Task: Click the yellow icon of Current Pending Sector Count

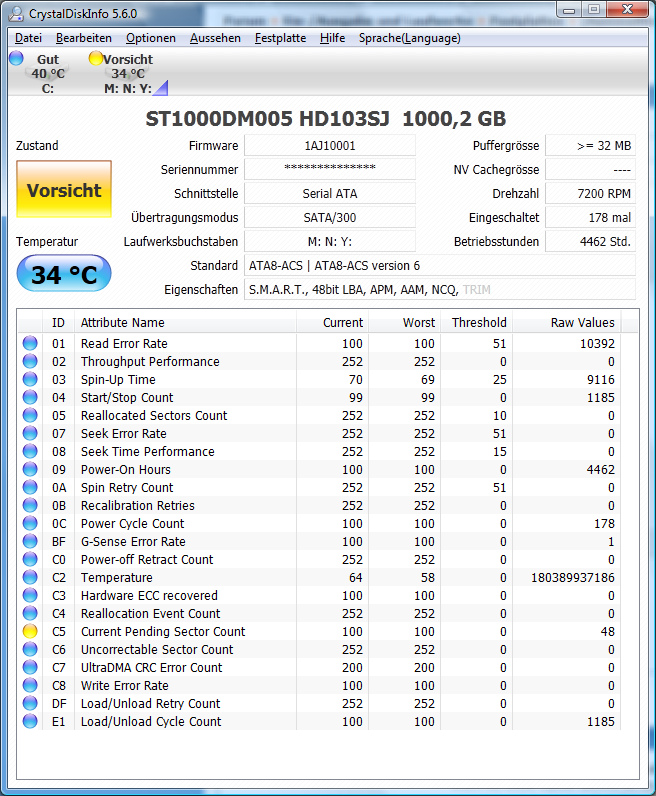Action: 30,632
